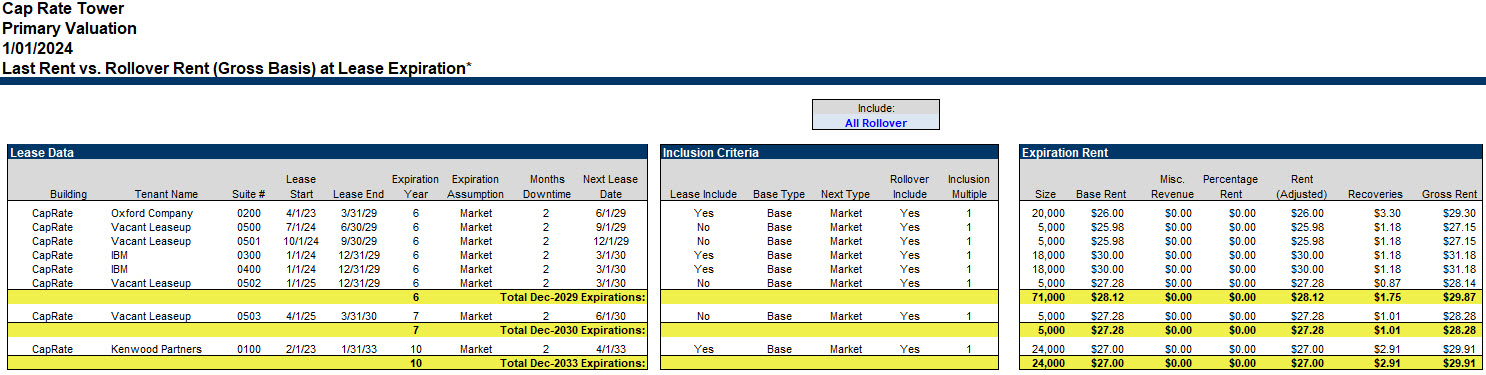1486x375 pixels.
Task: Select Lease Include No for suite 0503
Action: click(x=703, y=316)
